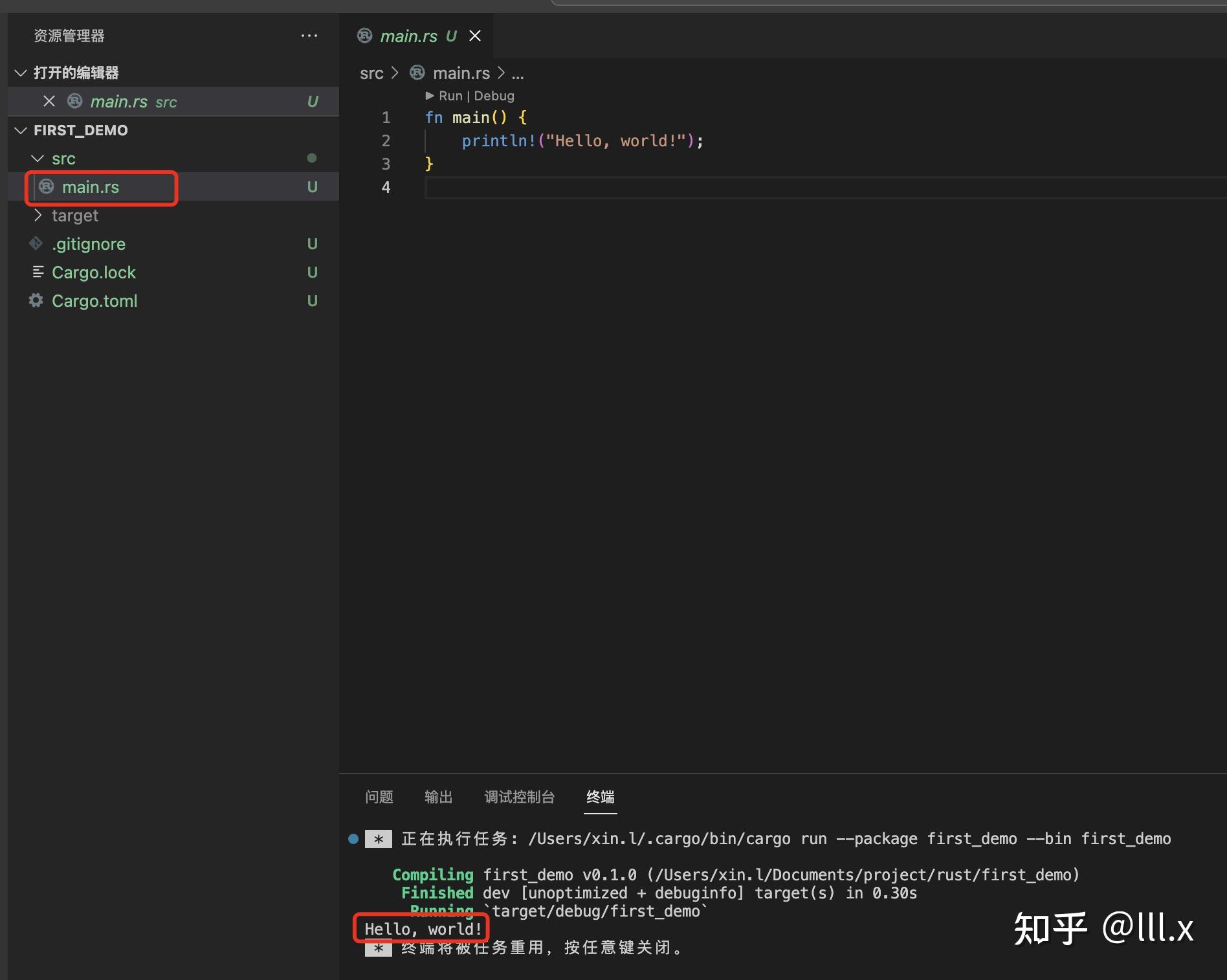Click the blue task status dot in terminal
Screen dimensions: 1227x980
tap(353, 839)
